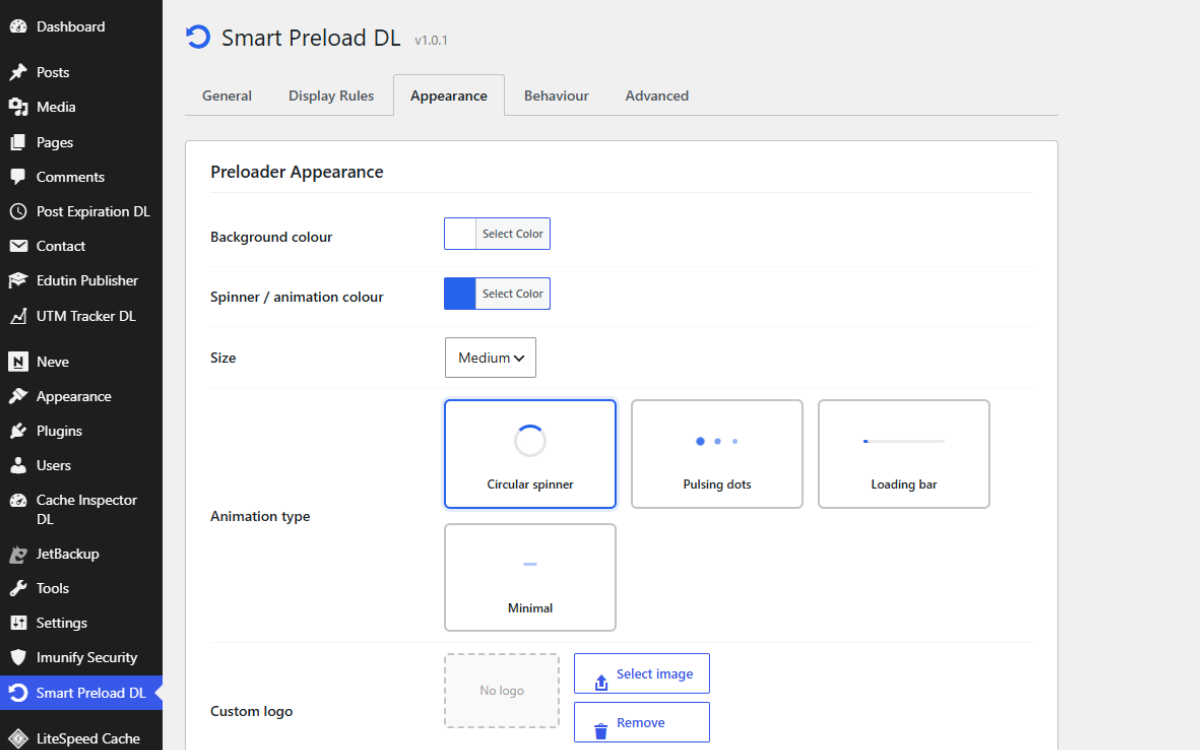Screen dimensions: 1200x750
Task: Click Select Color for background colour
Action: (513, 234)
